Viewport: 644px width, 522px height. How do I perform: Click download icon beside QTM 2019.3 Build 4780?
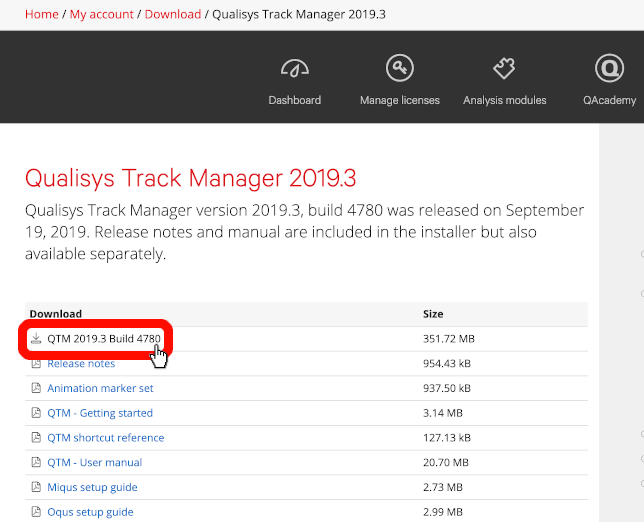36,338
